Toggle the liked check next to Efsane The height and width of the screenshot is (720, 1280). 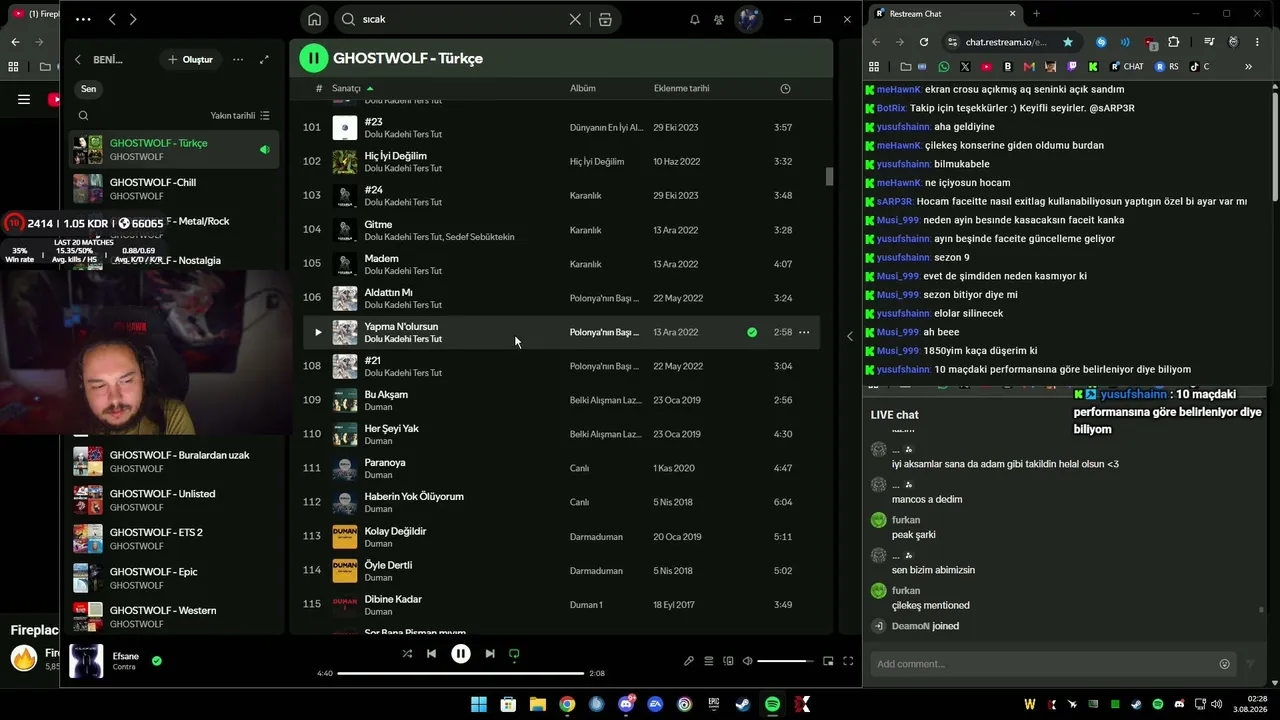tap(156, 661)
